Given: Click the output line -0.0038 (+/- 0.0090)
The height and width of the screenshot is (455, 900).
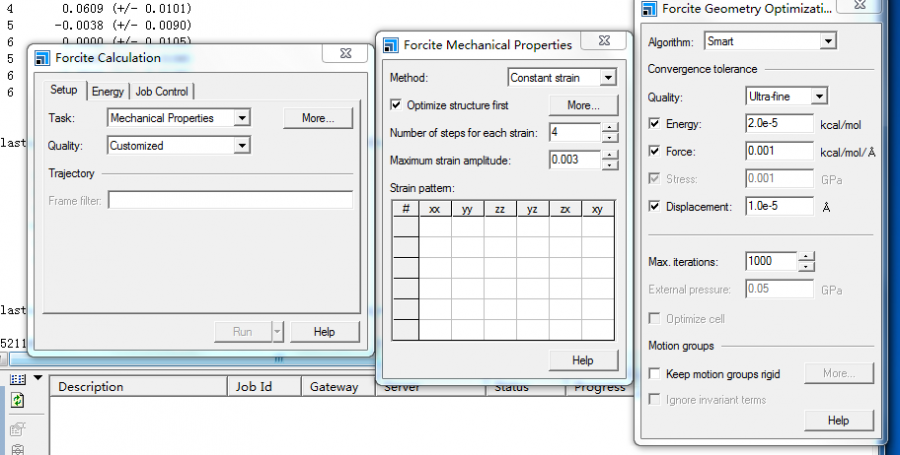Looking at the screenshot, I should pyautogui.click(x=123, y=26).
